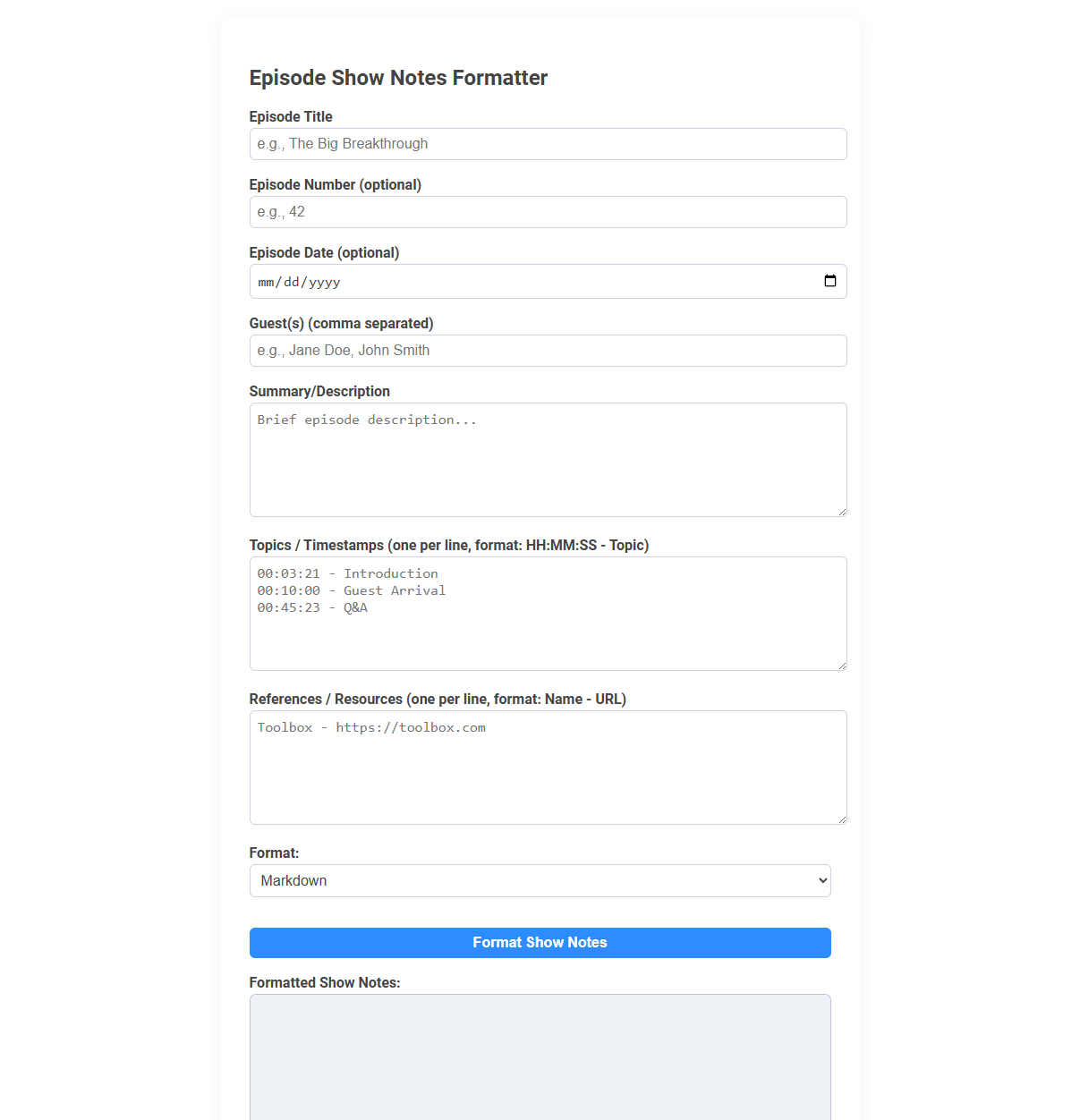This screenshot has height=1120, width=1080.
Task: Click the resize handle on Summary textarea
Action: pos(842,510)
